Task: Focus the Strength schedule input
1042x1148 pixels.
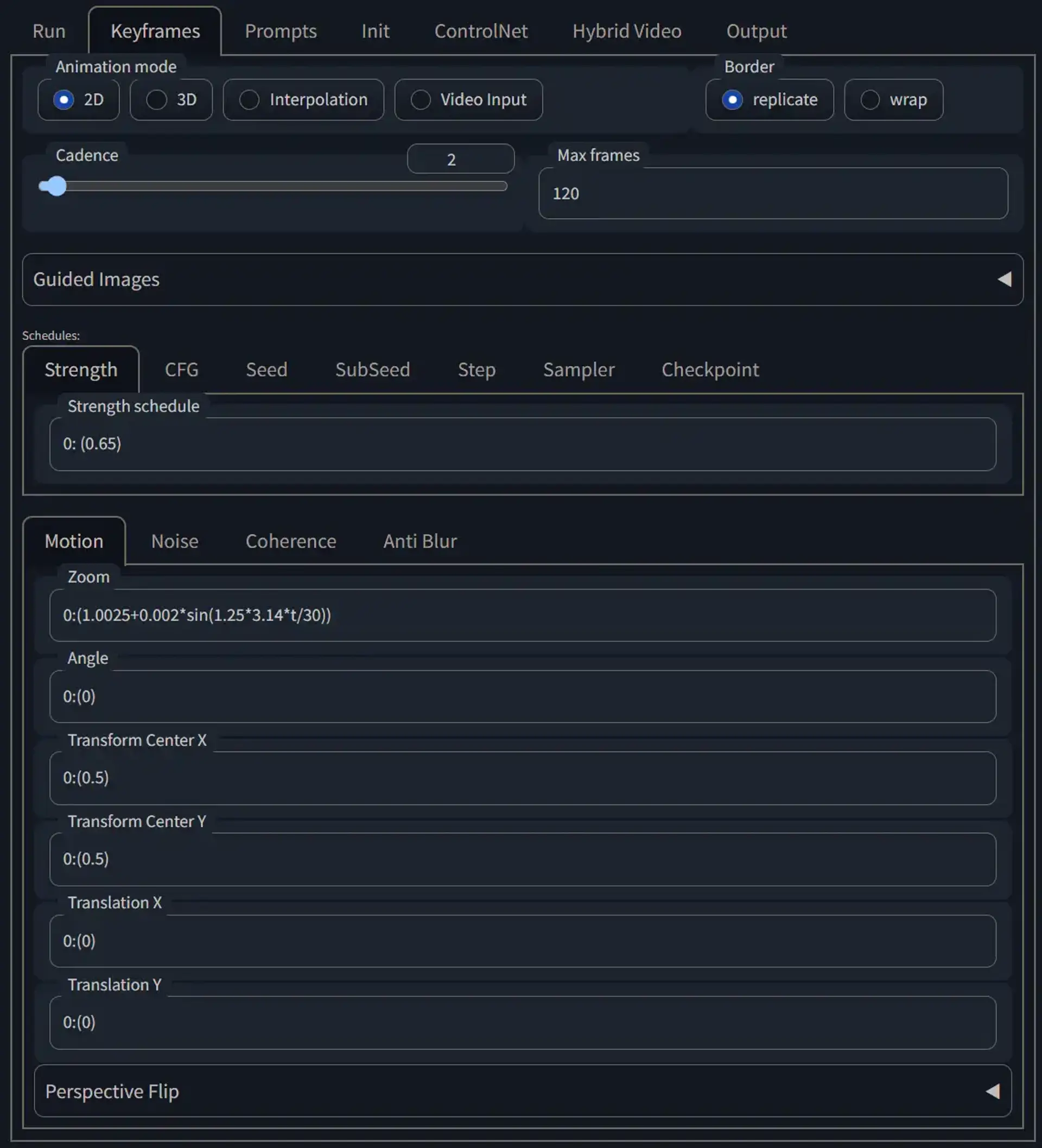Action: (522, 443)
